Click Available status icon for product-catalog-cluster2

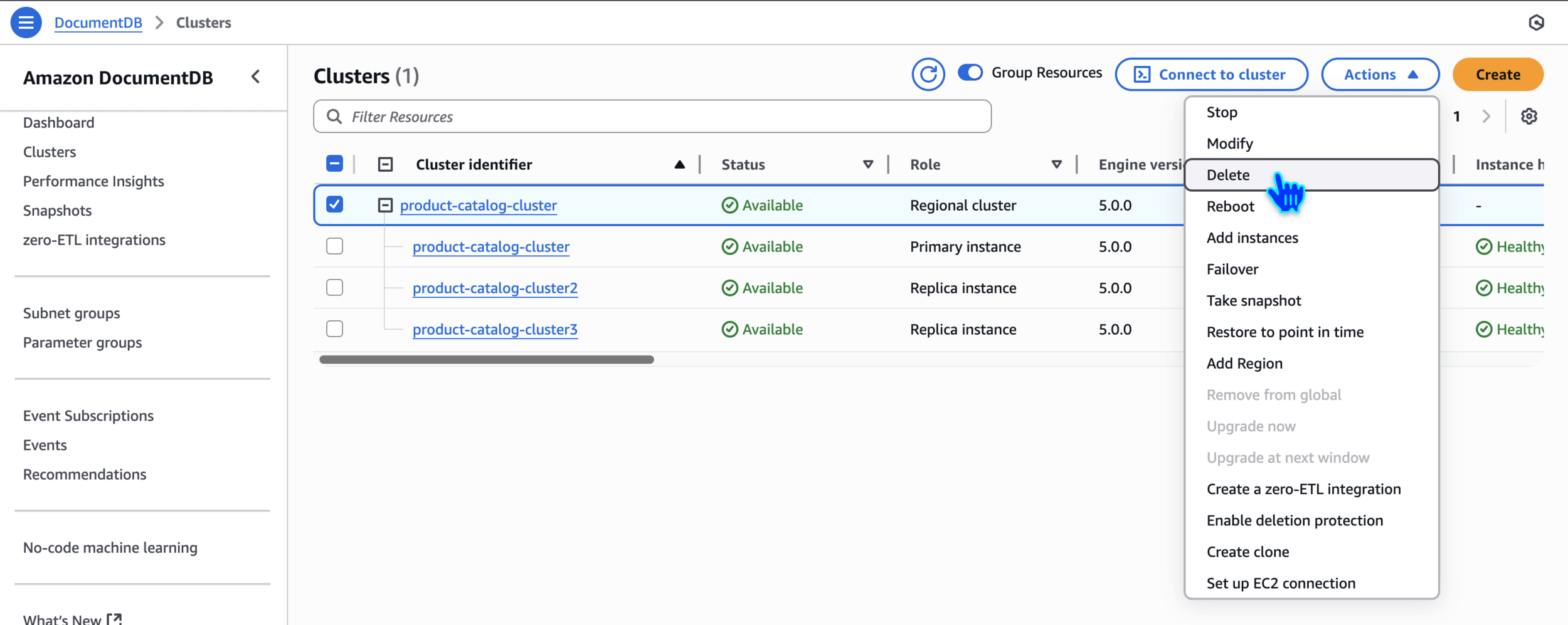(x=729, y=288)
